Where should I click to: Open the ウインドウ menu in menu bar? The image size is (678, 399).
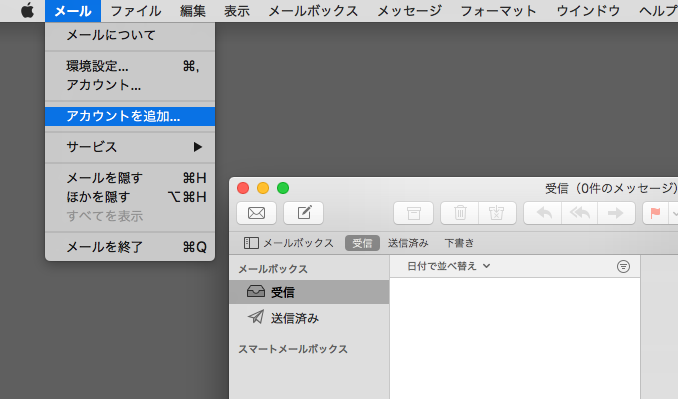[x=588, y=11]
